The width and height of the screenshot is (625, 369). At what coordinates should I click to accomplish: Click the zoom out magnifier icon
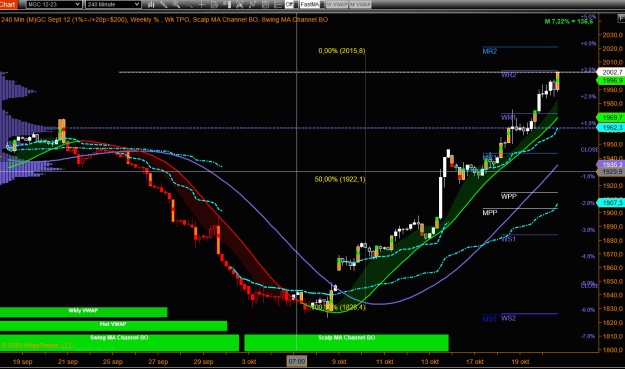(189, 4)
